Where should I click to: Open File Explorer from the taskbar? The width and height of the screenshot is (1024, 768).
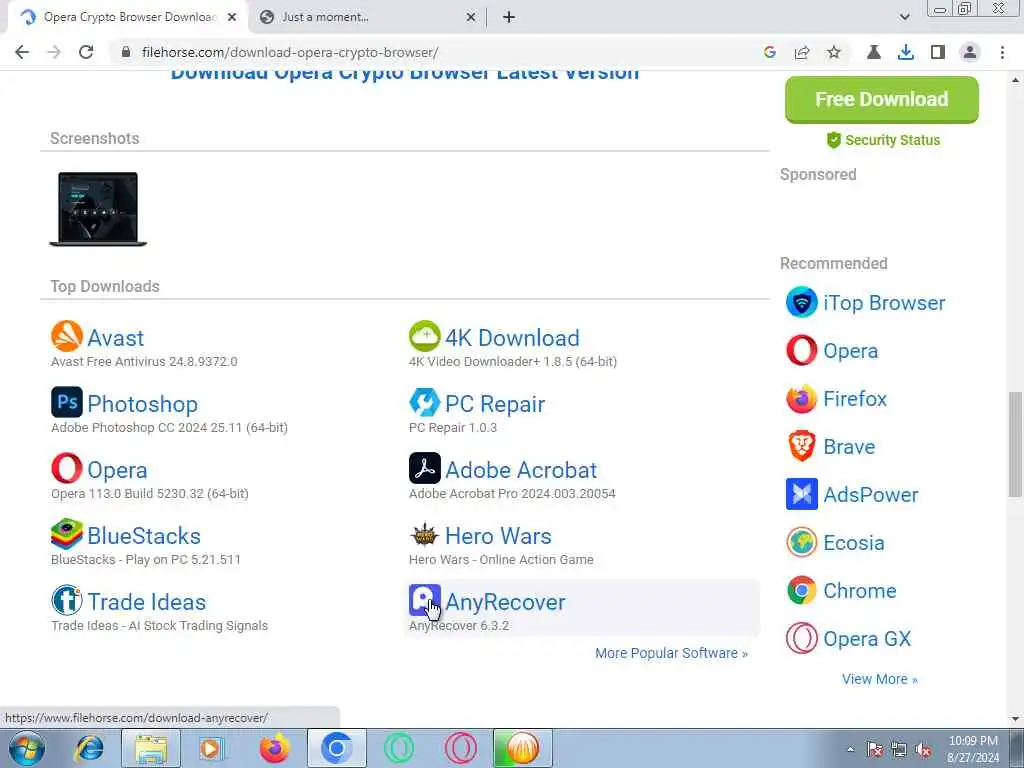click(x=151, y=748)
